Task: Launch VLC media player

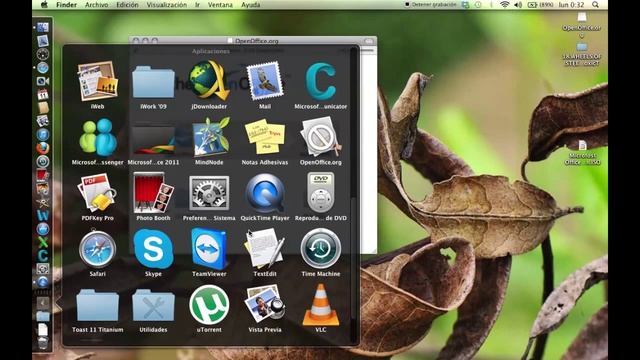Action: (321, 305)
